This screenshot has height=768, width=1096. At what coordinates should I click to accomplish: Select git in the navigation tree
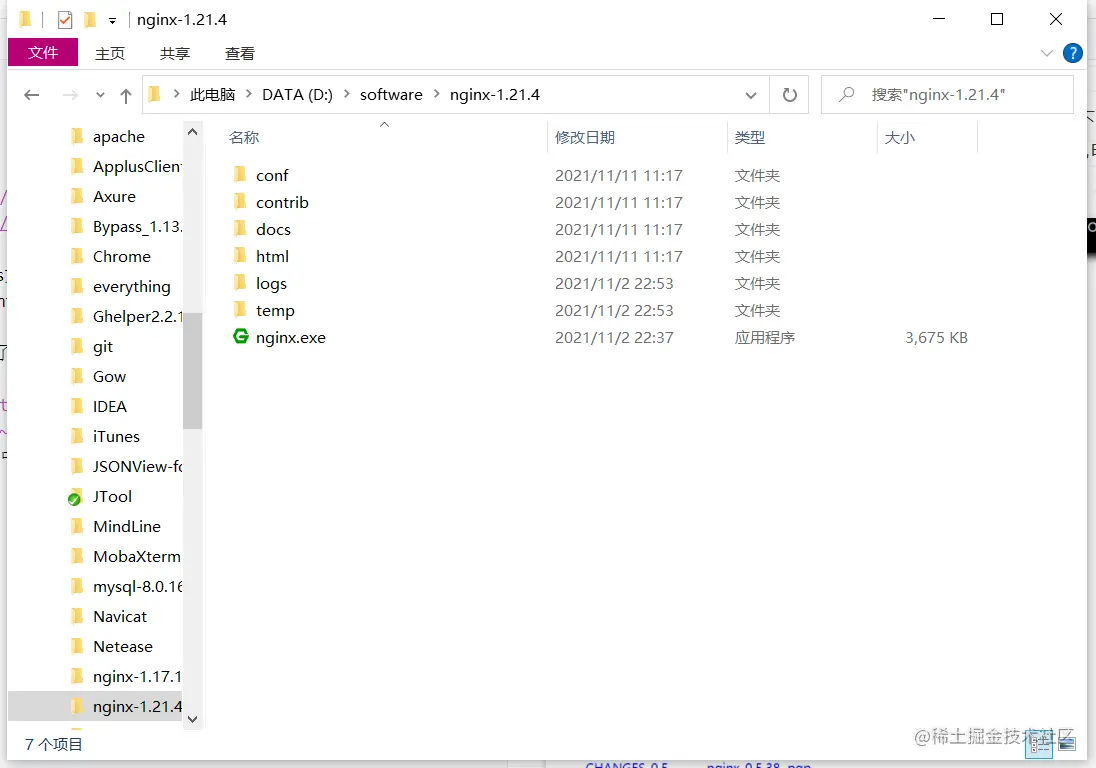coord(103,347)
